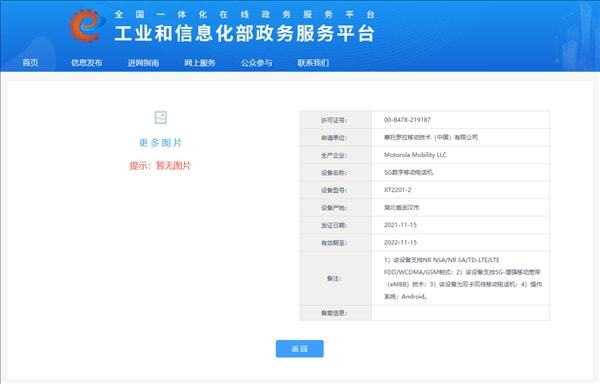Click the issue date 2021-11-15 cell
The height and width of the screenshot is (384, 600).
pyautogui.click(x=461, y=225)
